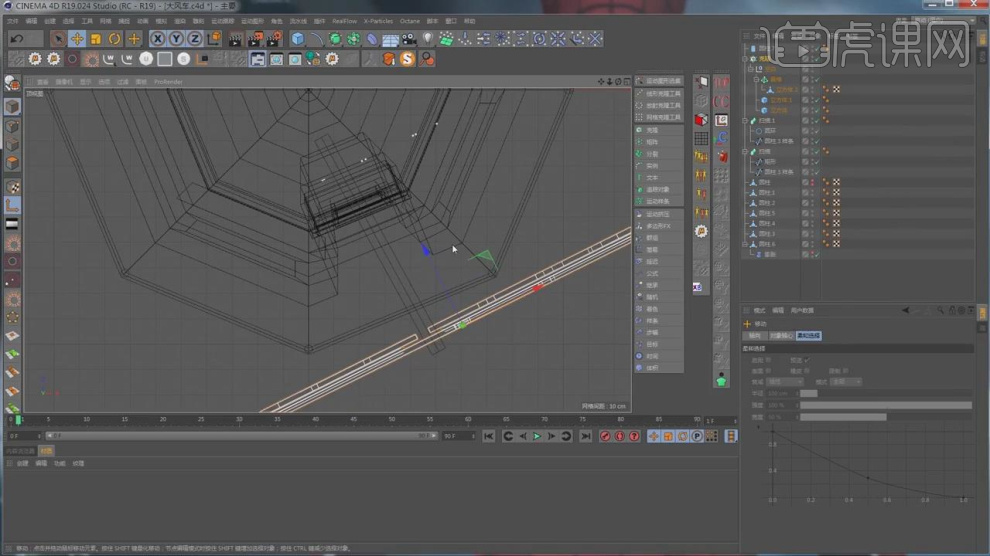This screenshot has height=556, width=990.
Task: Click the ProRender viewport menu
Action: click(168, 82)
